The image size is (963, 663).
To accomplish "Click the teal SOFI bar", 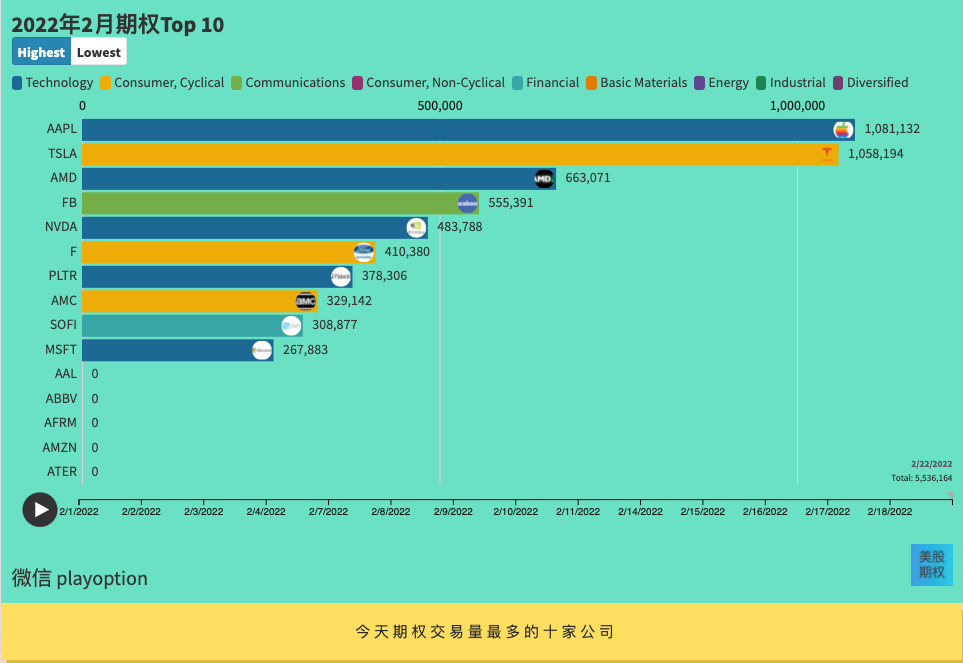I will click(x=192, y=326).
